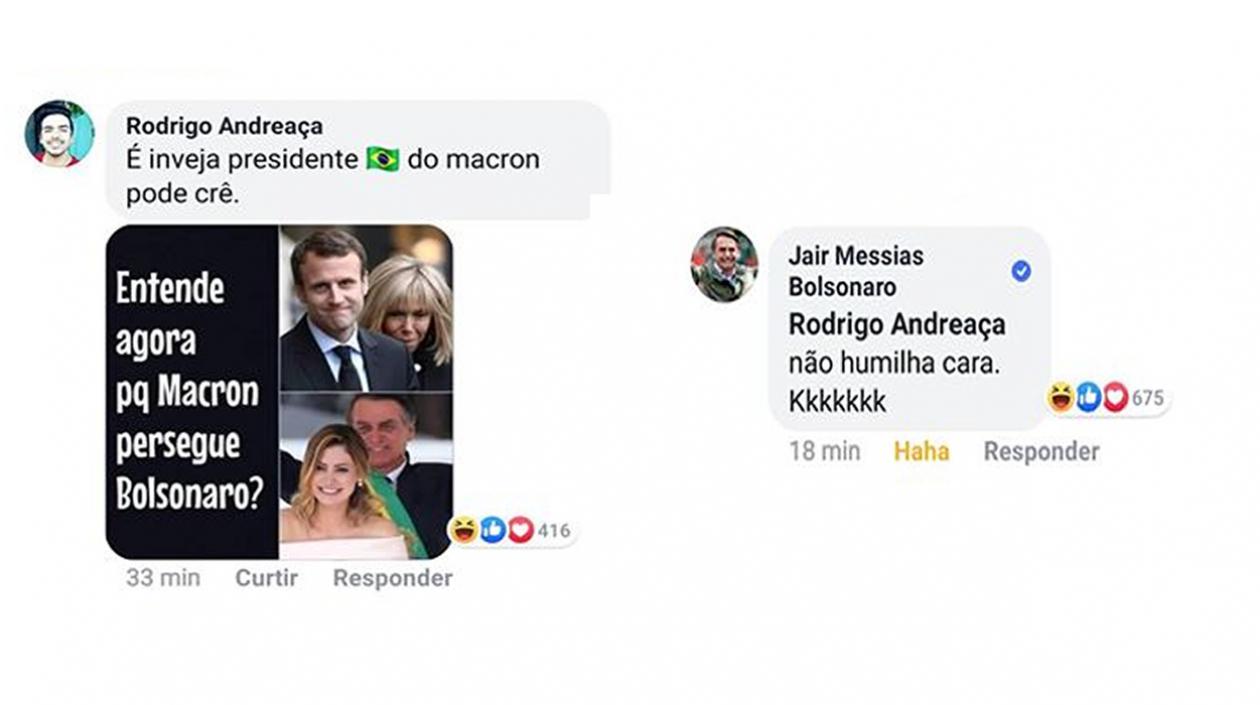1260x705 pixels.
Task: Click the 33 min timestamp
Action: pos(163,578)
